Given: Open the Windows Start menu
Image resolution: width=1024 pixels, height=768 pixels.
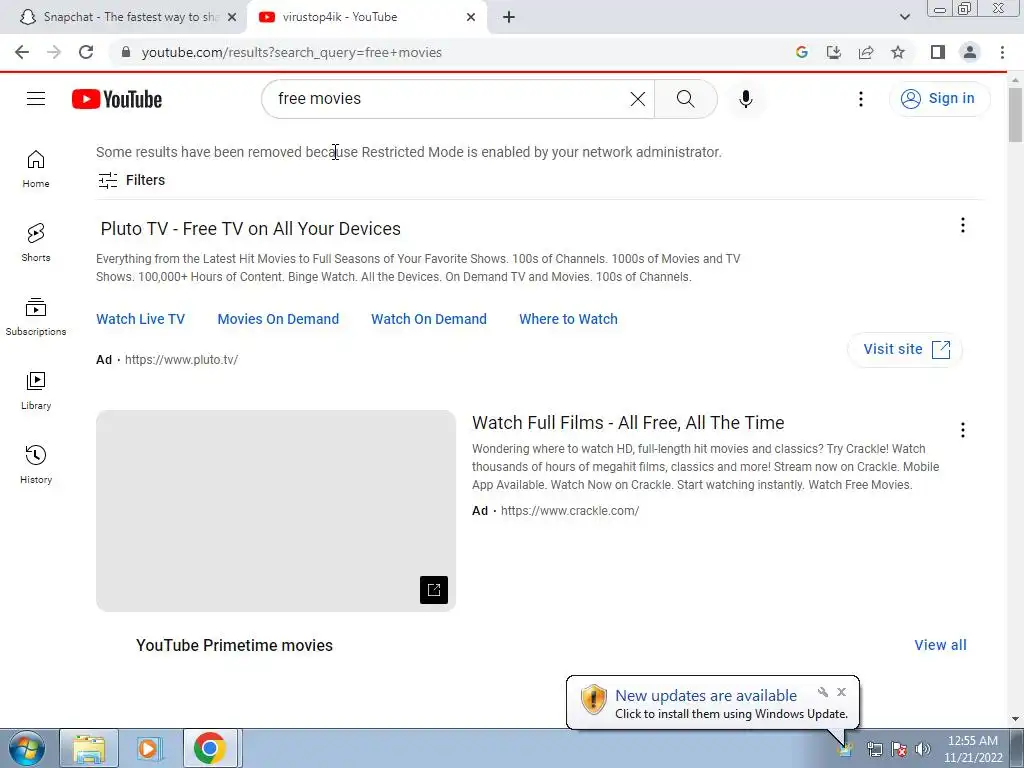Looking at the screenshot, I should click(27, 748).
